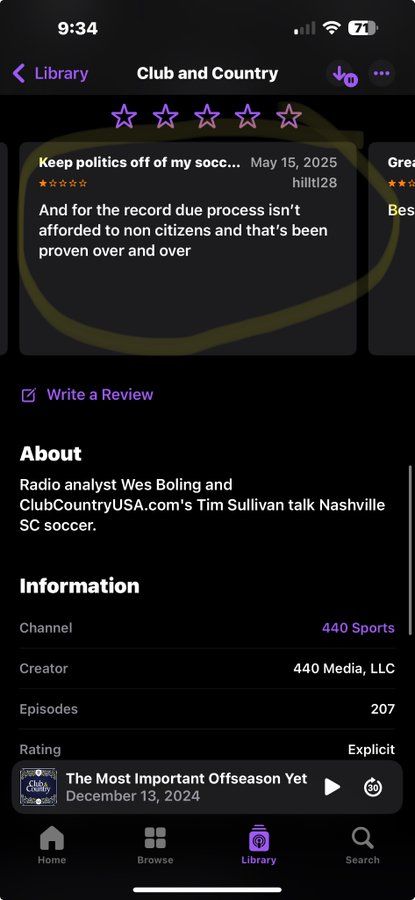Open the partially visible review at the right
The image size is (415, 900).
[x=391, y=249]
